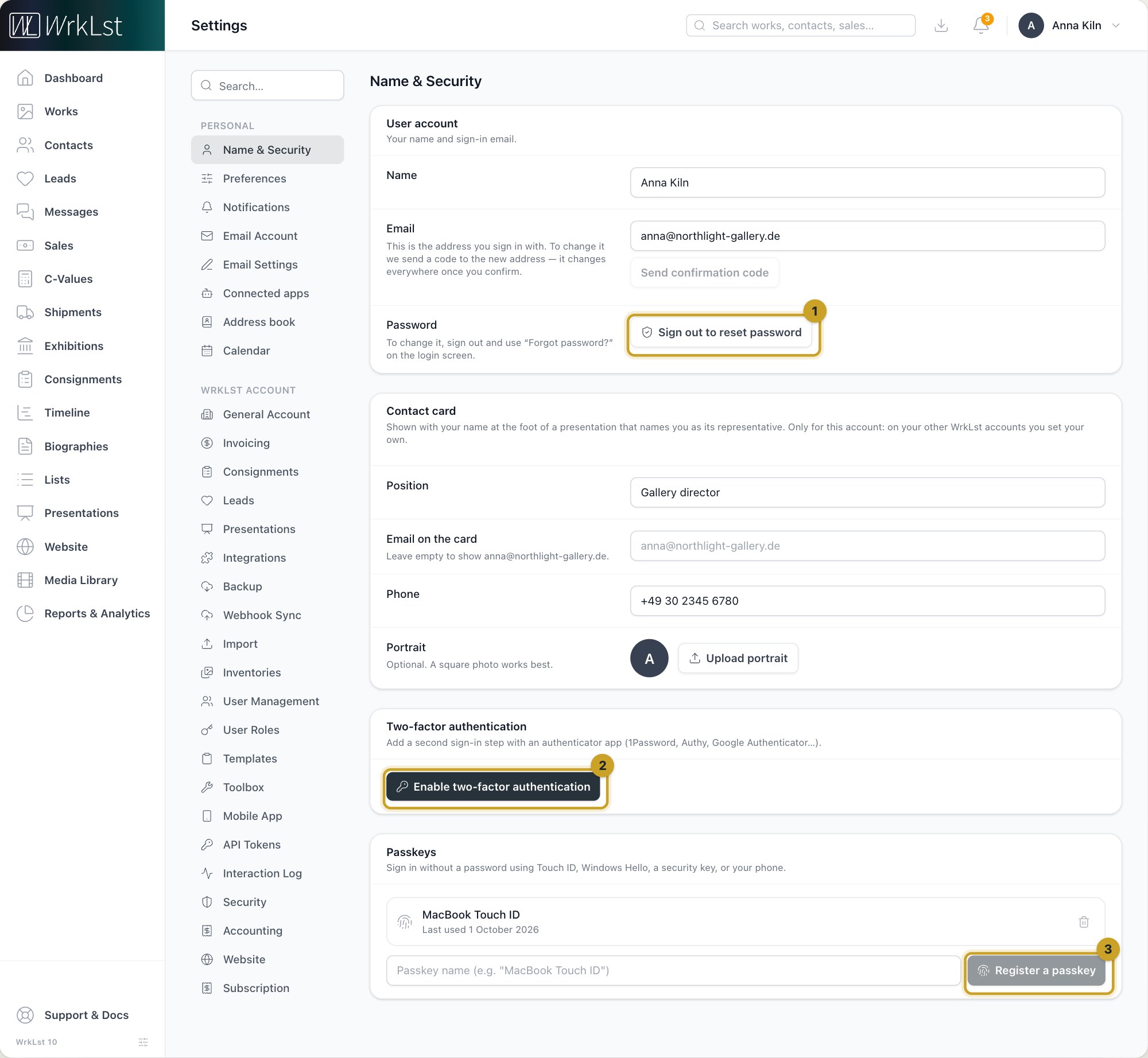1148x1058 pixels.
Task: Click the MacBook Touch ID passkey entry
Action: click(x=745, y=921)
